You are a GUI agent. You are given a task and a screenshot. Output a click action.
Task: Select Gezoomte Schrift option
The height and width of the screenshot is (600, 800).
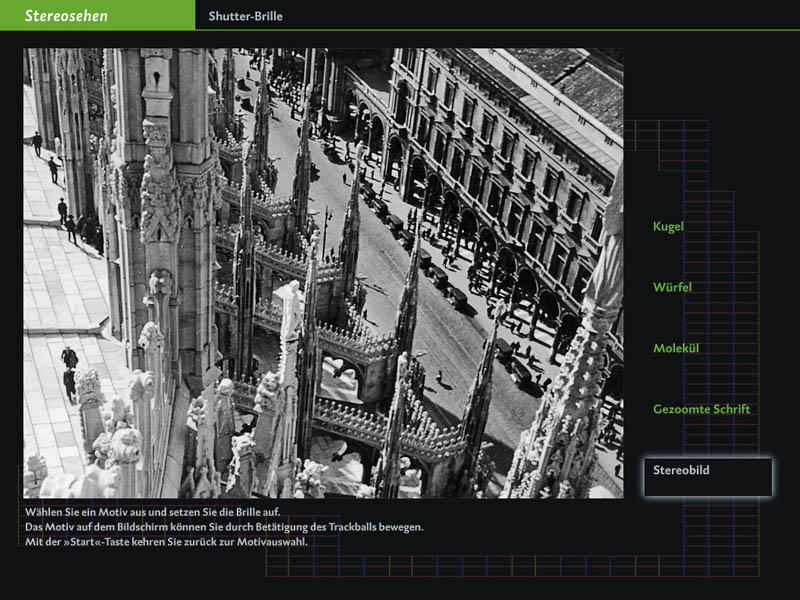702,409
